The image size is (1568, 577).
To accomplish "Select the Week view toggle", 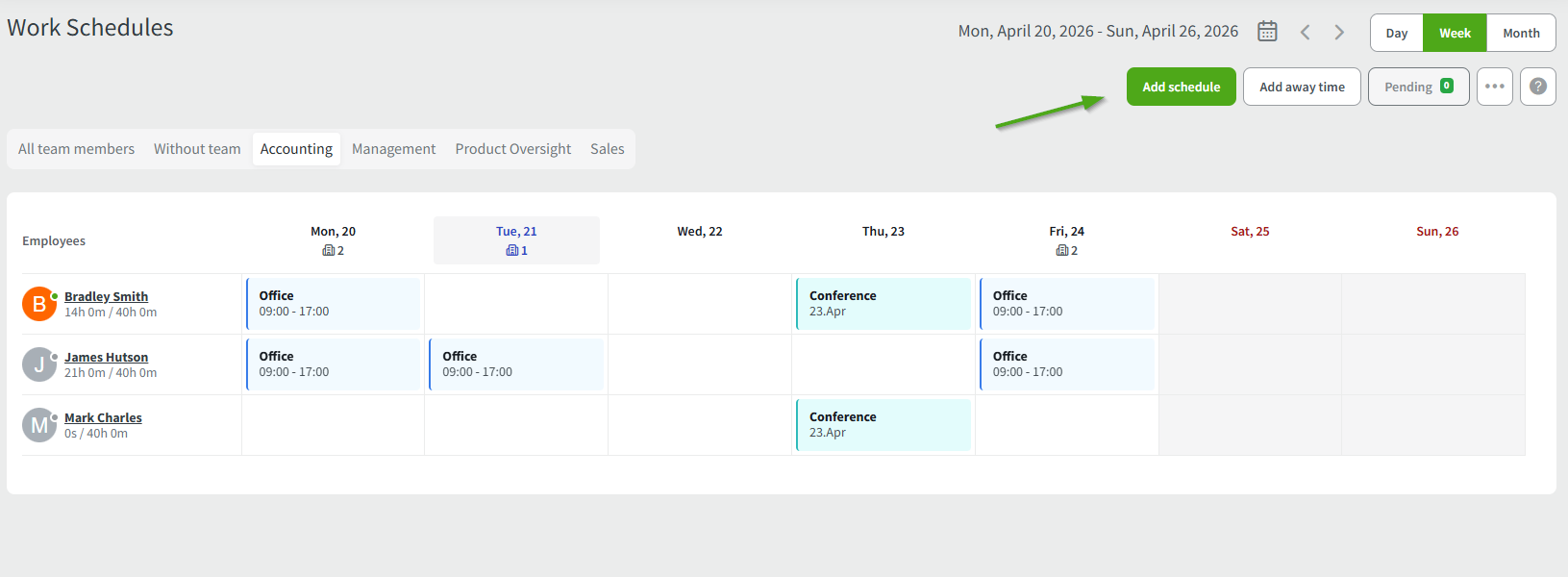I will click(1455, 33).
